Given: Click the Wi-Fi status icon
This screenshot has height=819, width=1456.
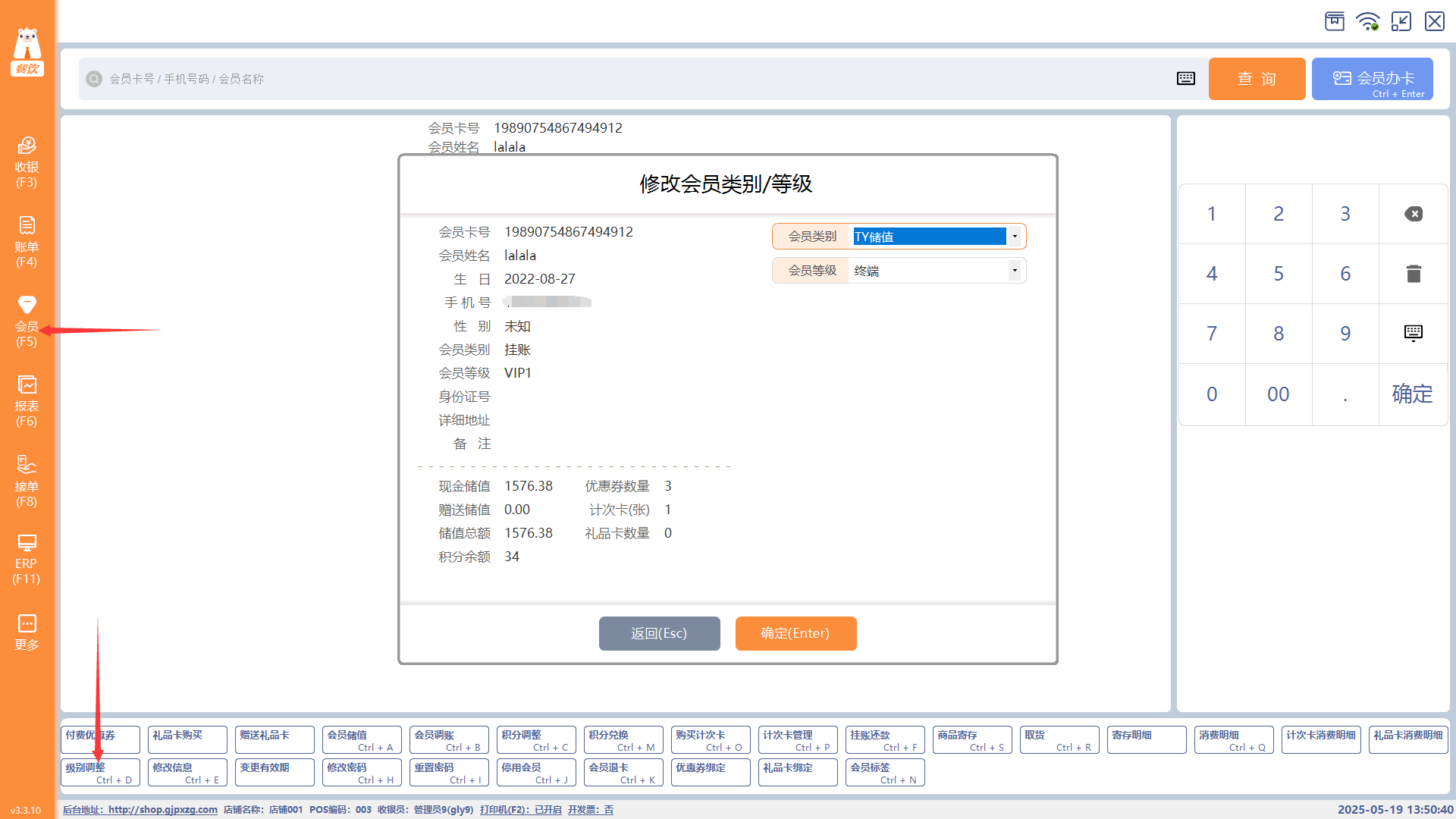Looking at the screenshot, I should tap(1368, 21).
